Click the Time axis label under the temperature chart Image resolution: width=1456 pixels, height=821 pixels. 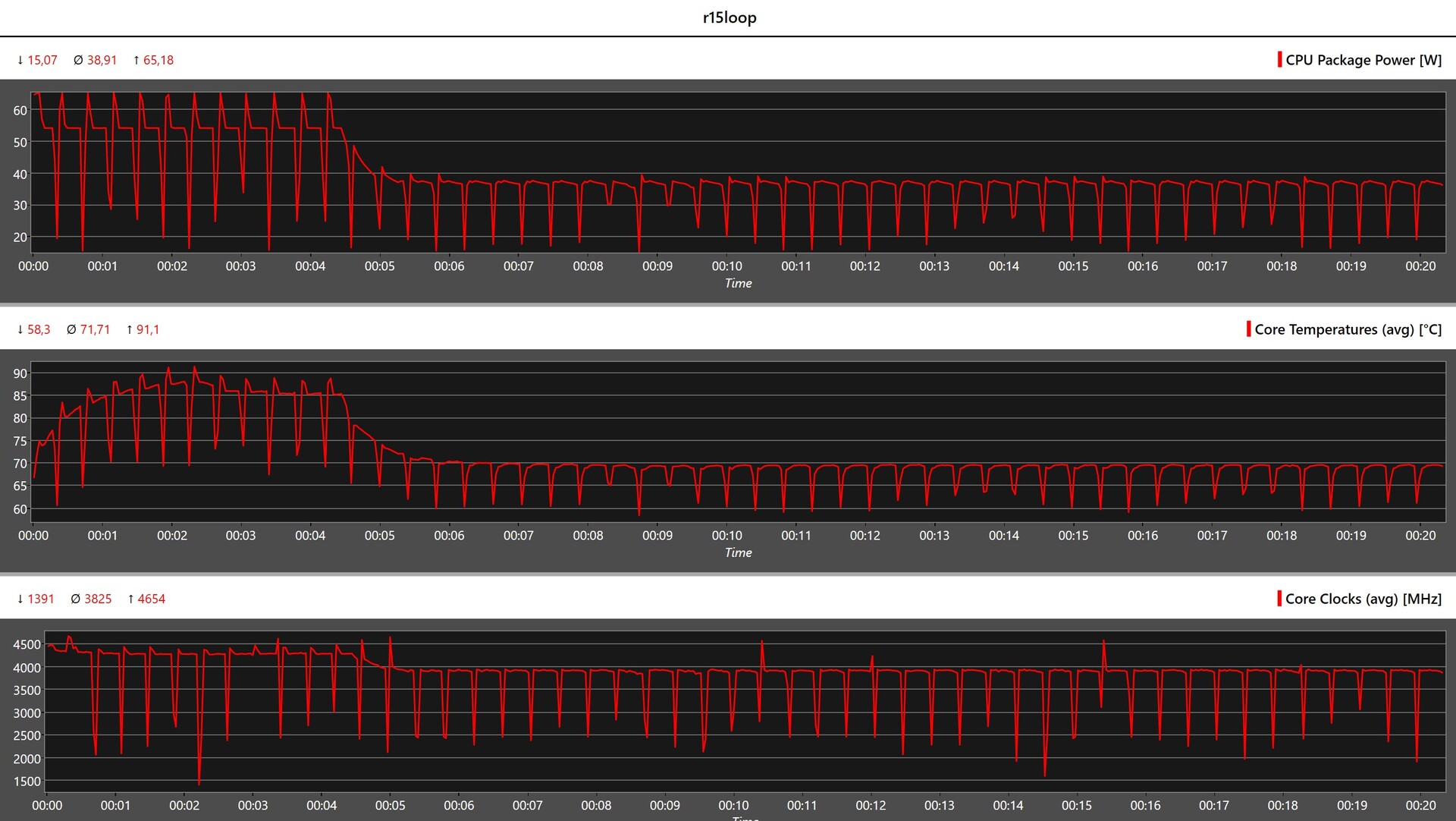click(x=738, y=552)
